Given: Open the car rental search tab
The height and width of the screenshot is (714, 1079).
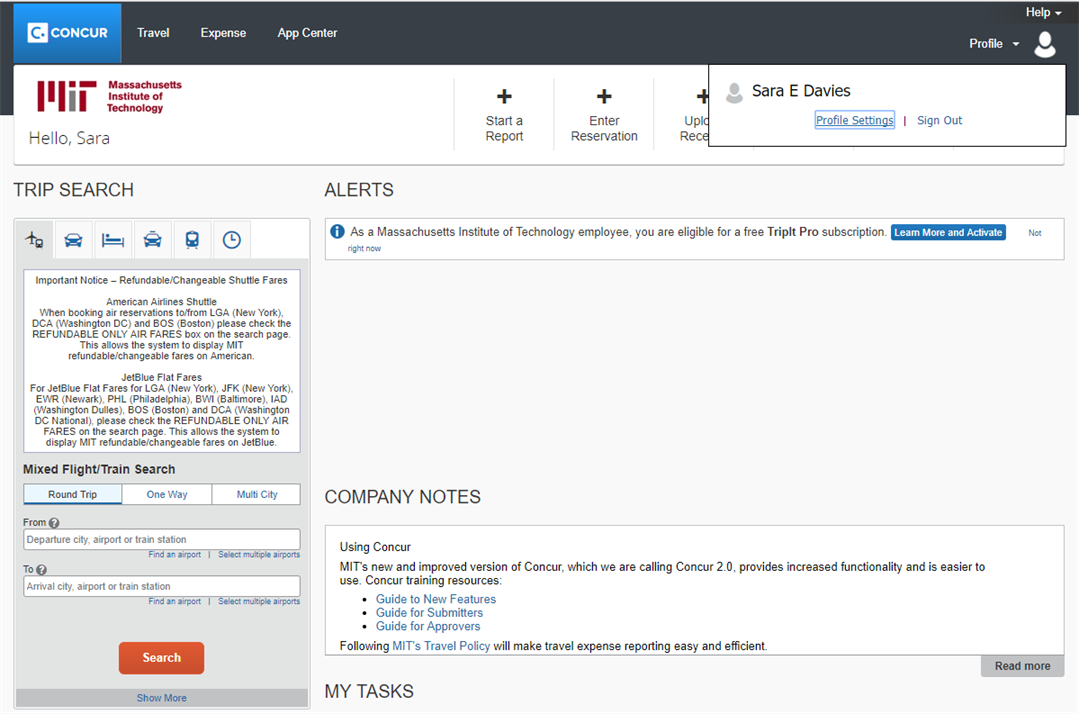Looking at the screenshot, I should (x=74, y=240).
